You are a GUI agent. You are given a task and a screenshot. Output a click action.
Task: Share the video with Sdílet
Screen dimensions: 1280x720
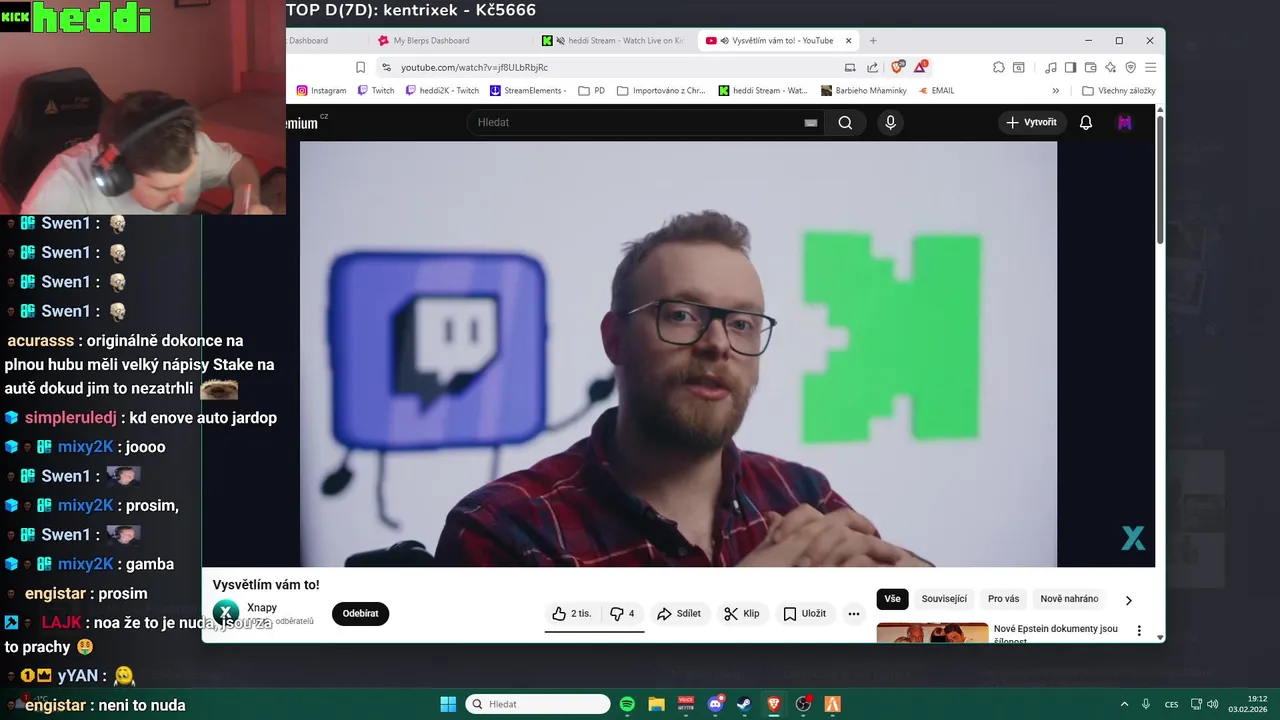[x=679, y=613]
